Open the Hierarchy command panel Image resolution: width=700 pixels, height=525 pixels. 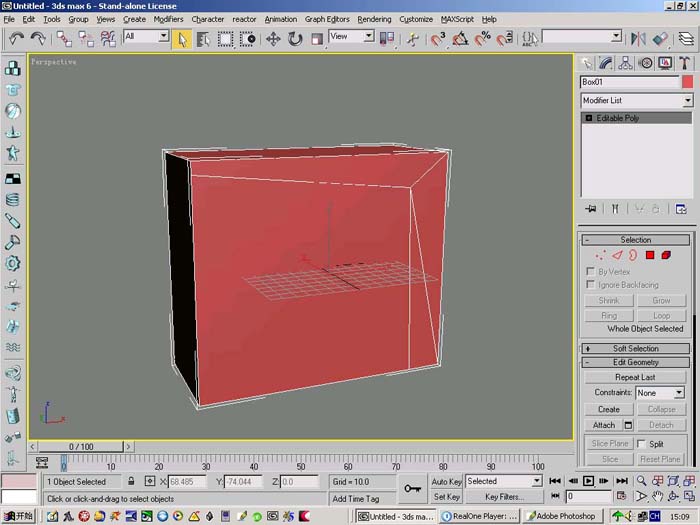(625, 63)
